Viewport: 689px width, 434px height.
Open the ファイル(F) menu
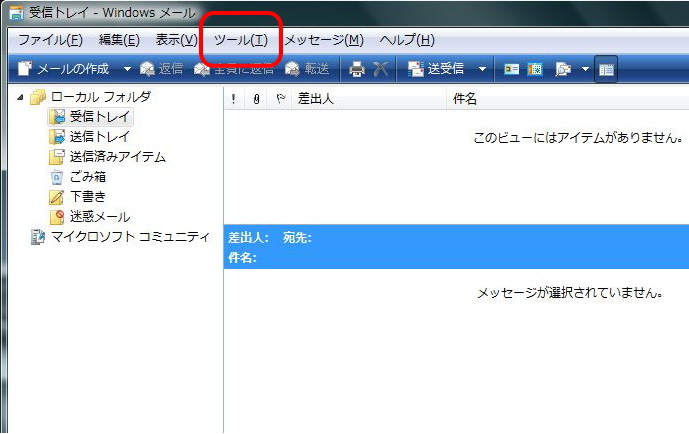pyautogui.click(x=50, y=40)
